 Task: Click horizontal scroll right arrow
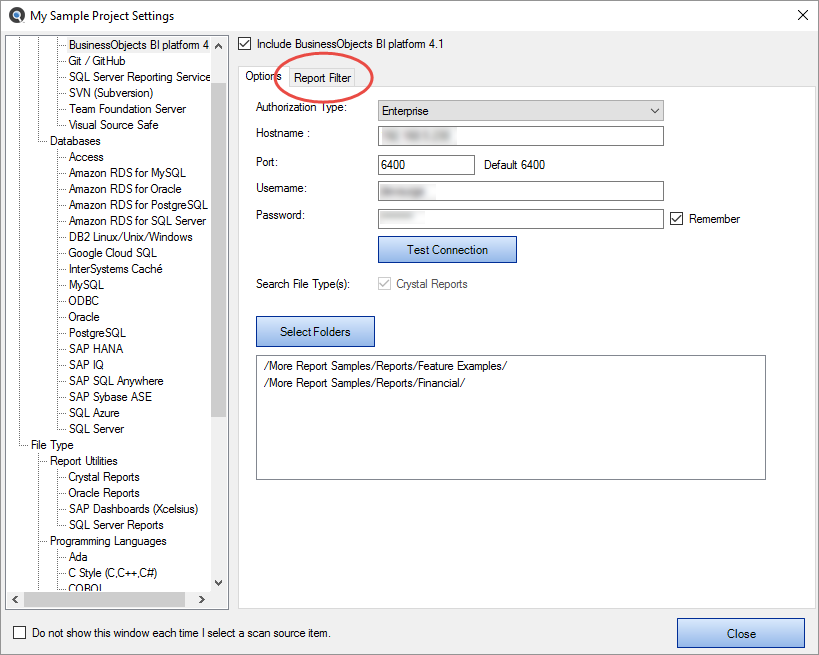pyautogui.click(x=202, y=600)
